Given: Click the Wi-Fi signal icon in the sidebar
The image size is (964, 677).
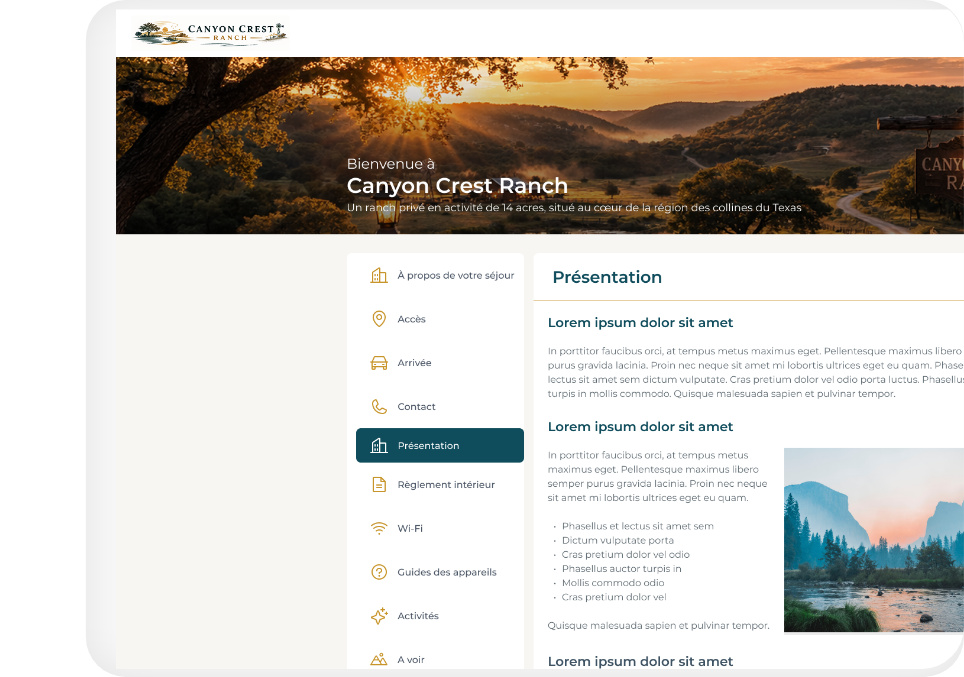Looking at the screenshot, I should click(379, 528).
